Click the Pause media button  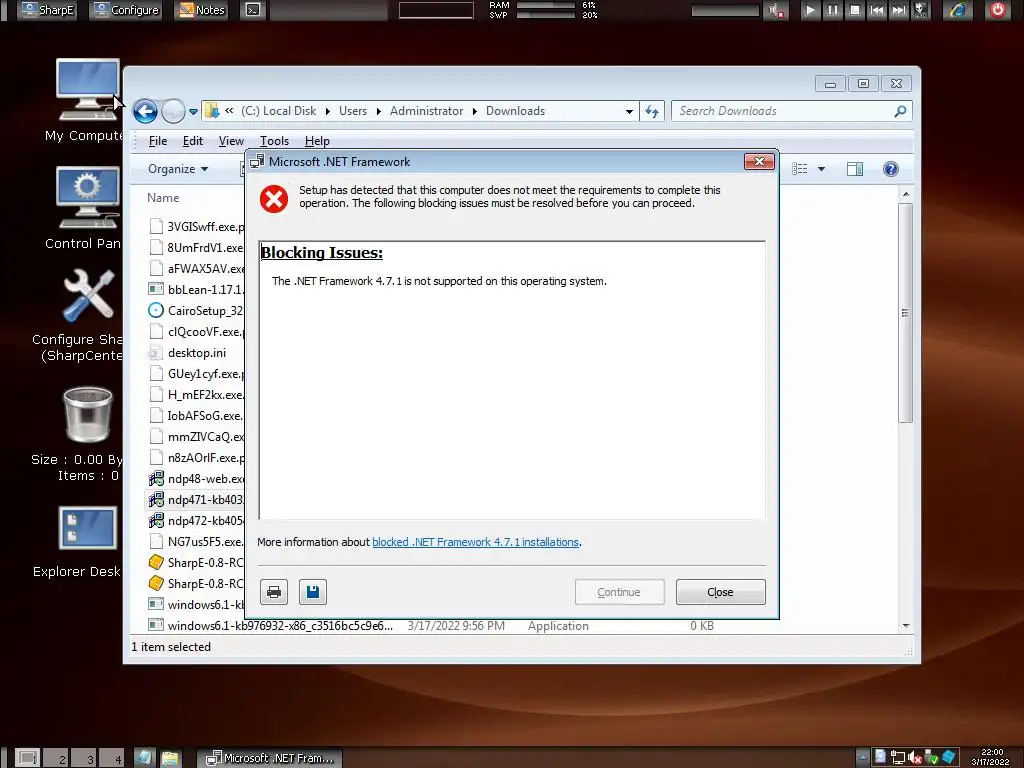coord(833,10)
